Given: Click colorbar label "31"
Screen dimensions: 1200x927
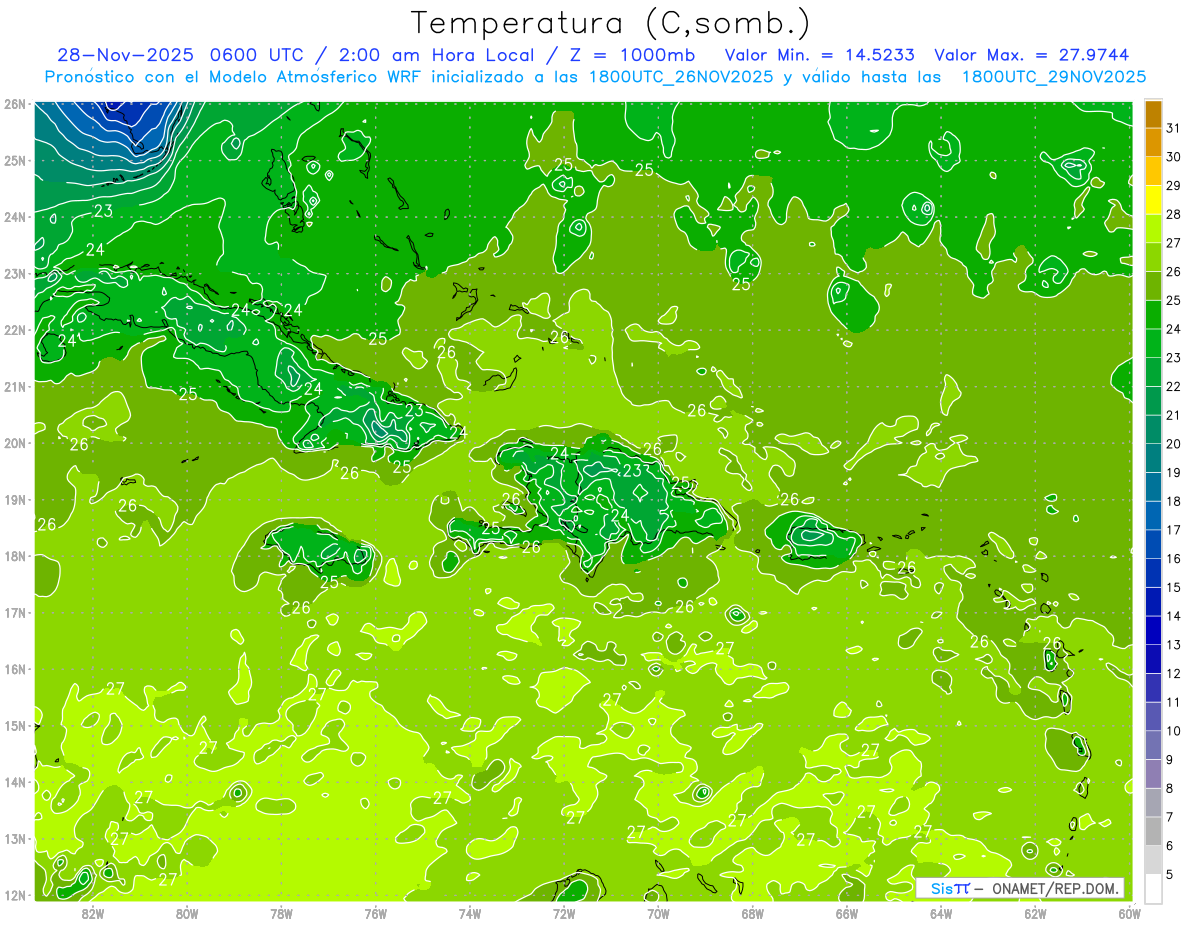Looking at the screenshot, I should (x=1174, y=127).
